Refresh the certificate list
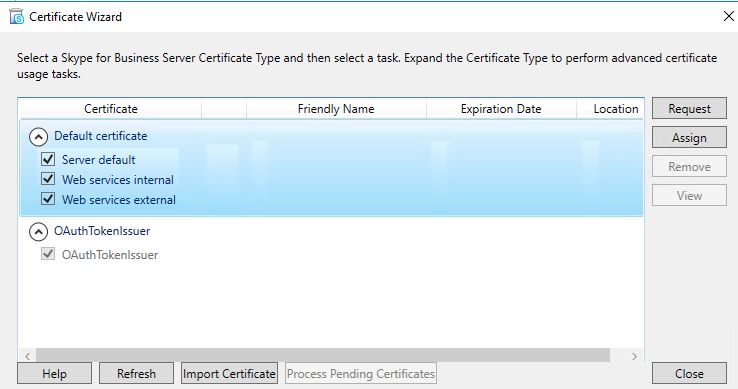 tap(136, 373)
